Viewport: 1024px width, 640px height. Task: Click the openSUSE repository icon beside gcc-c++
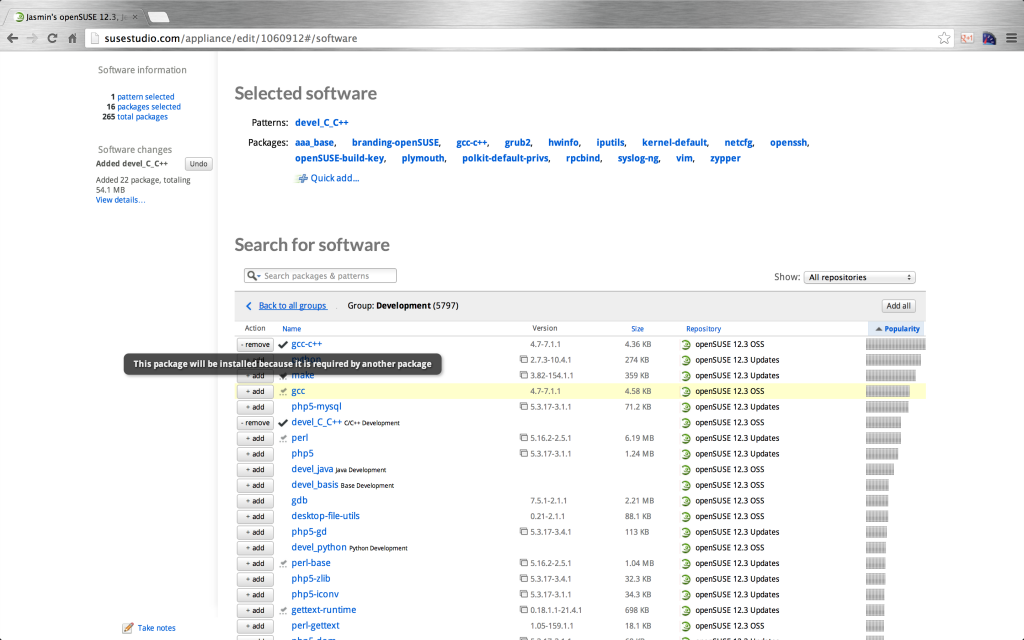686,344
